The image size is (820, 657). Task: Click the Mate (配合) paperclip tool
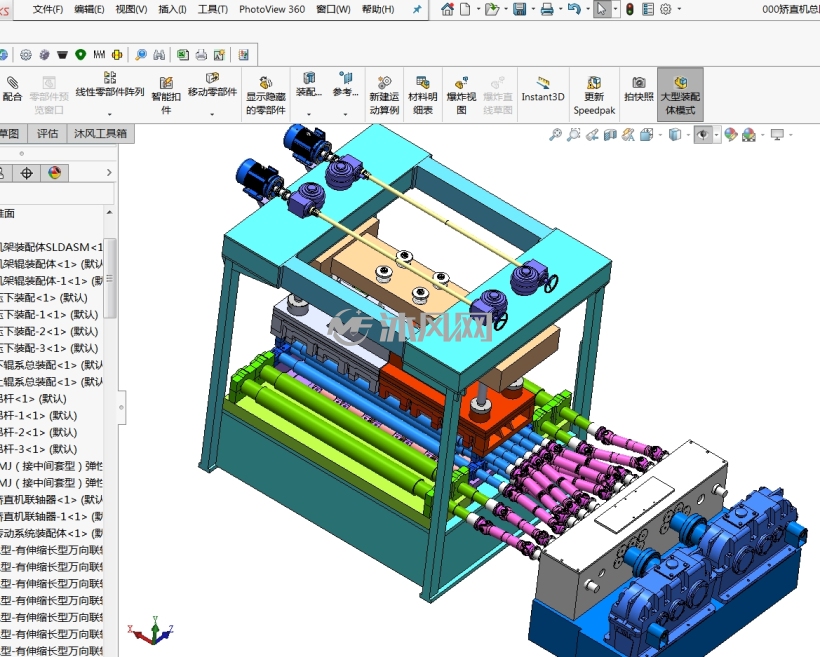(12, 89)
